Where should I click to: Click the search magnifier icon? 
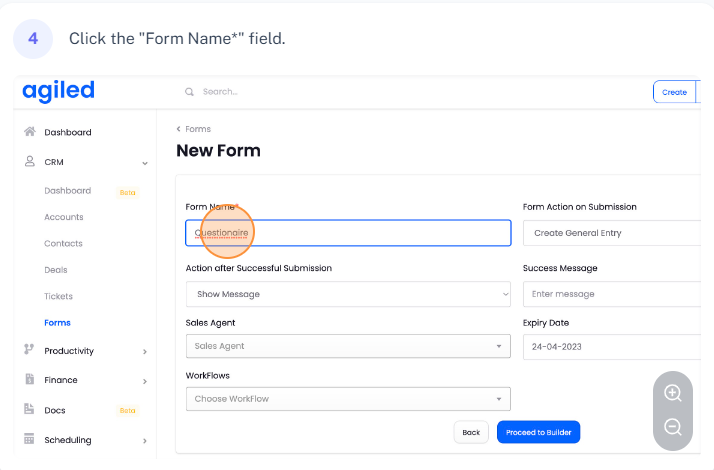coord(188,92)
